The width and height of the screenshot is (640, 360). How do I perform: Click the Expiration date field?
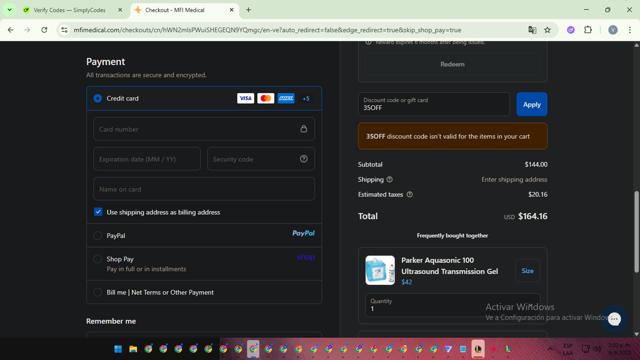click(x=147, y=159)
